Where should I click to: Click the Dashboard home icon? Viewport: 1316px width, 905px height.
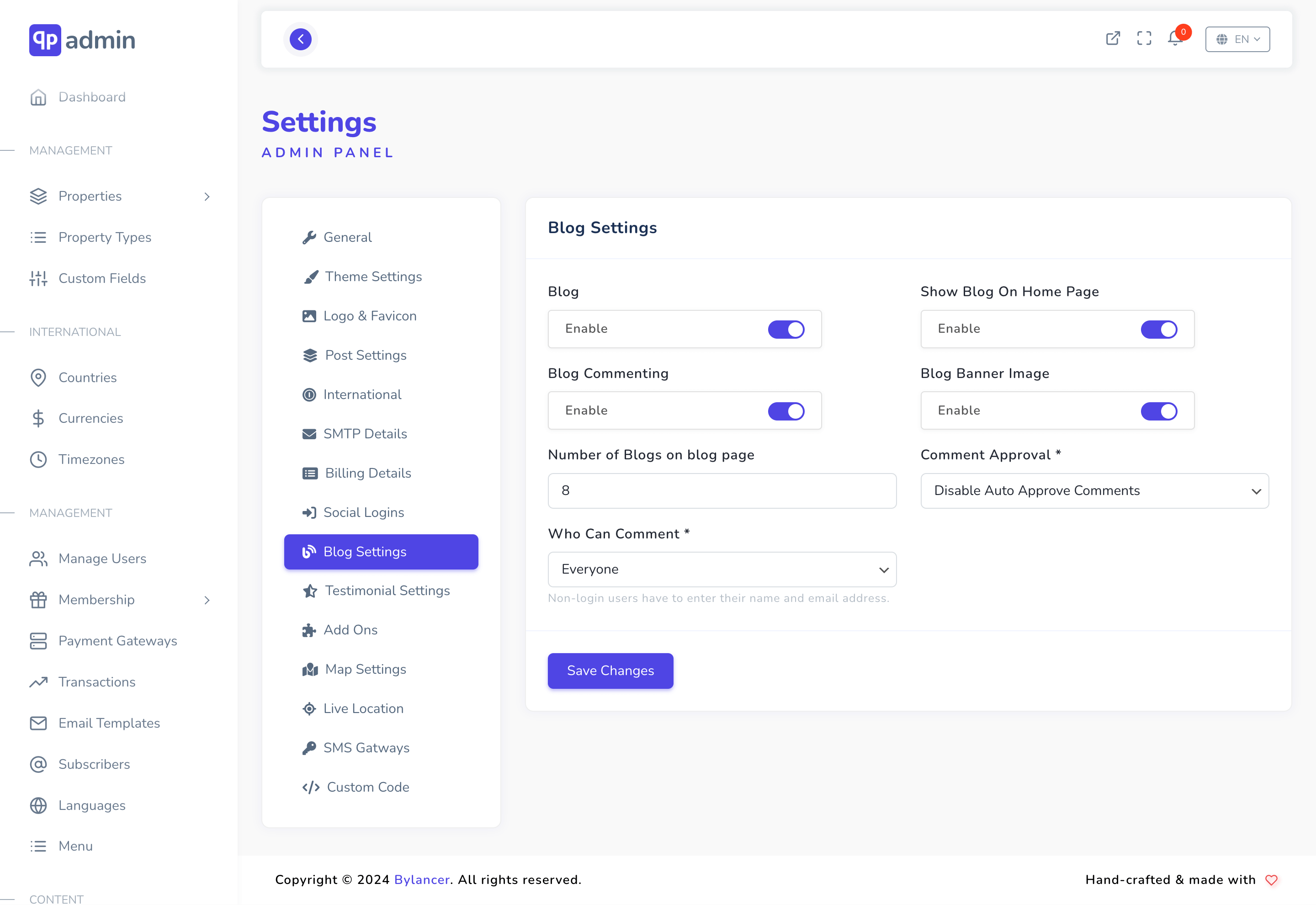tap(38, 97)
